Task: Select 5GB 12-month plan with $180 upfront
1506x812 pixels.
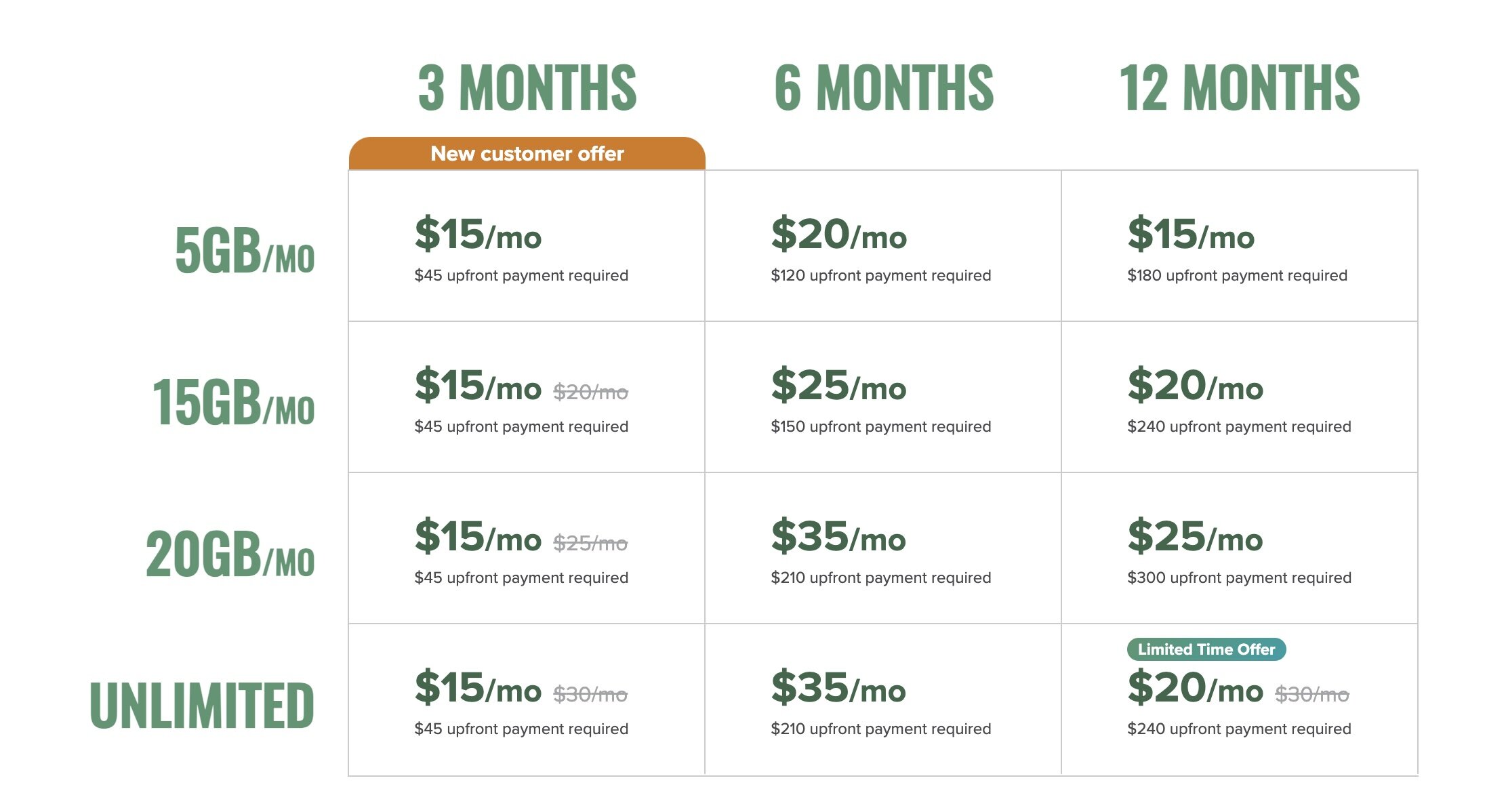Action: [x=1237, y=275]
